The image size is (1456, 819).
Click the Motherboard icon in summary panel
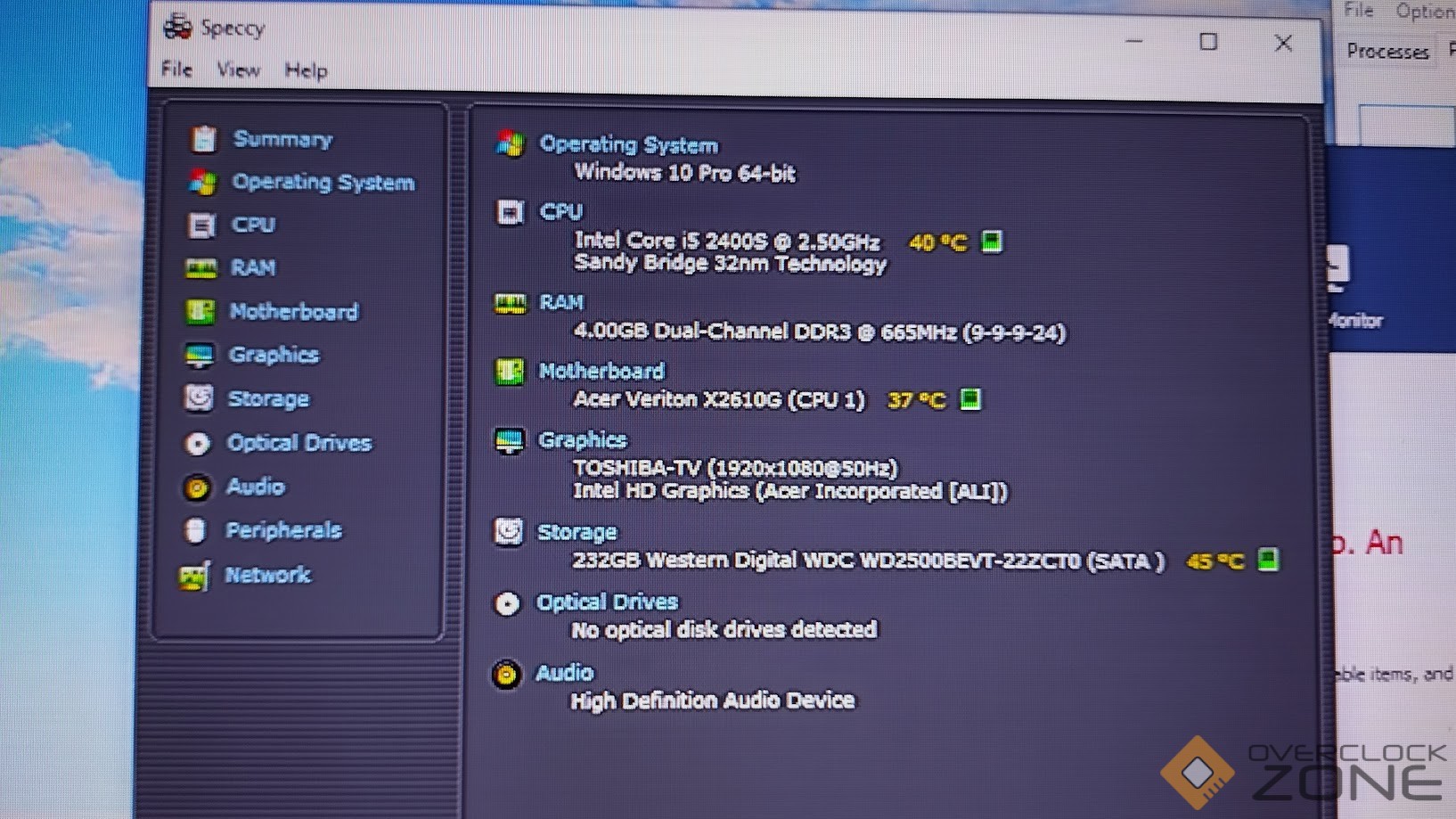pos(510,372)
